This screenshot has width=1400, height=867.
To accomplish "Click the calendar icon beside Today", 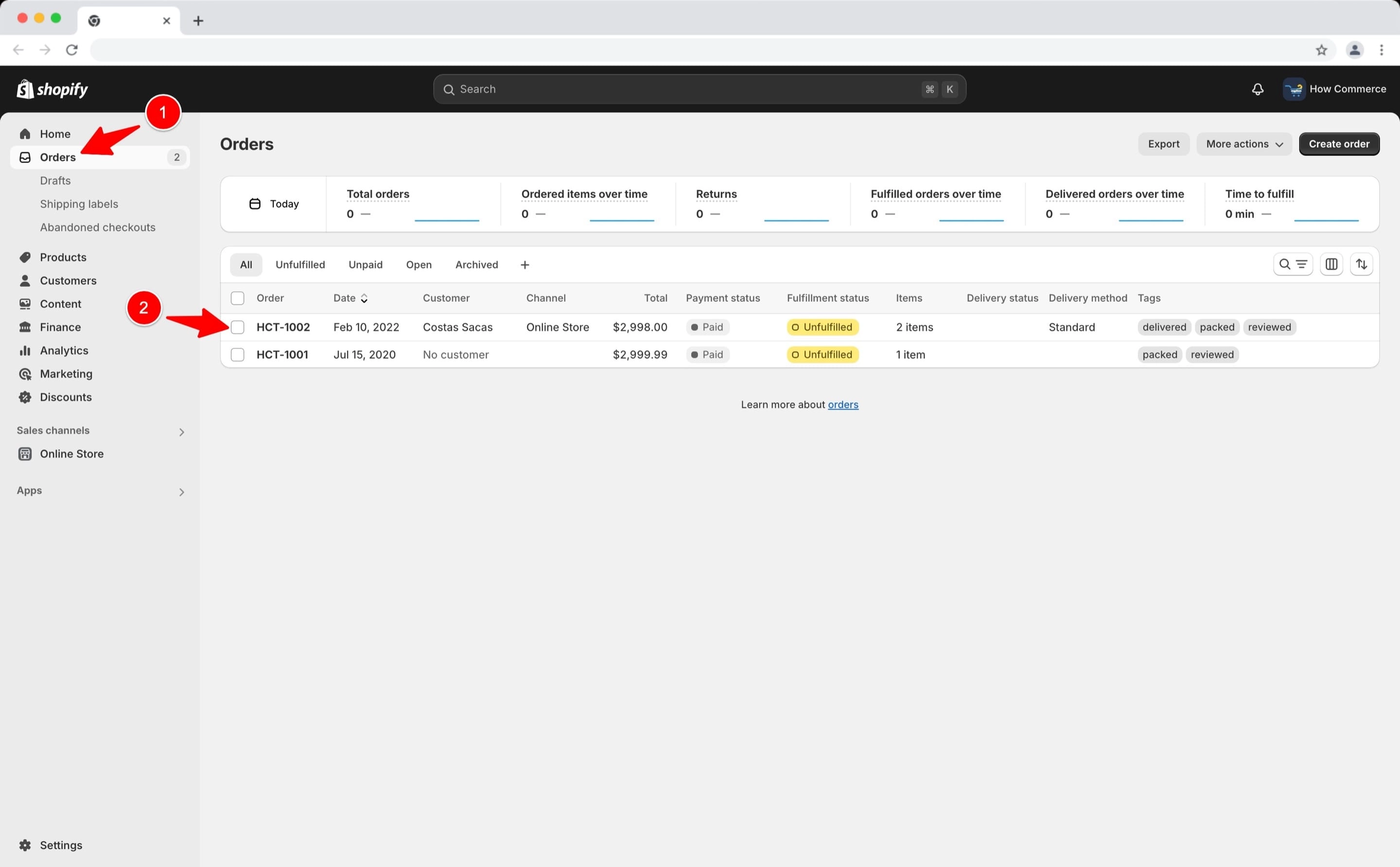I will click(255, 204).
